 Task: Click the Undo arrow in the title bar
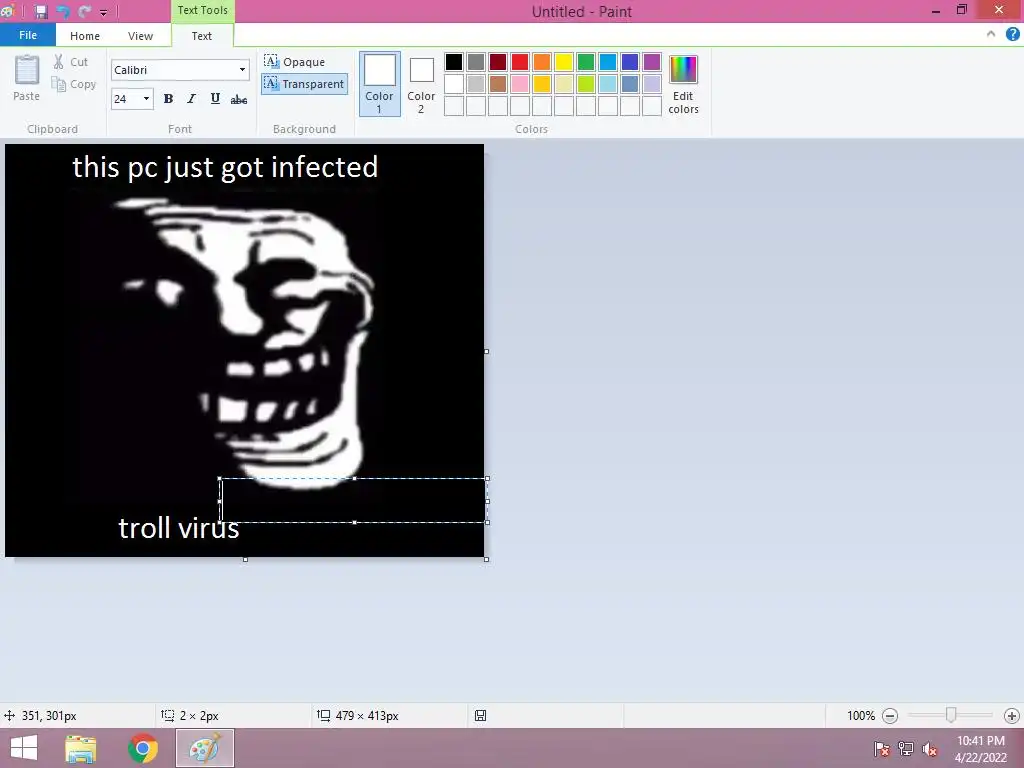(x=63, y=11)
